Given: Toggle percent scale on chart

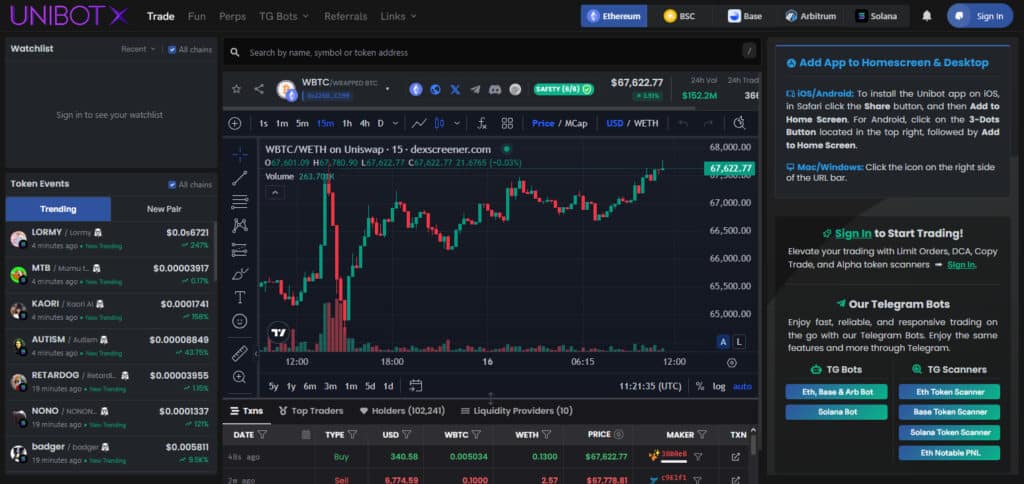Looking at the screenshot, I should click(x=699, y=386).
